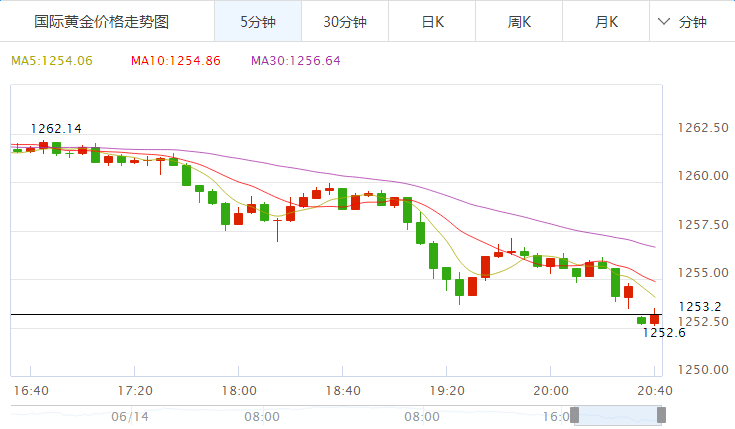The width and height of the screenshot is (735, 429).
Task: Switch to the 30分钟 chart tab
Action: (x=344, y=22)
